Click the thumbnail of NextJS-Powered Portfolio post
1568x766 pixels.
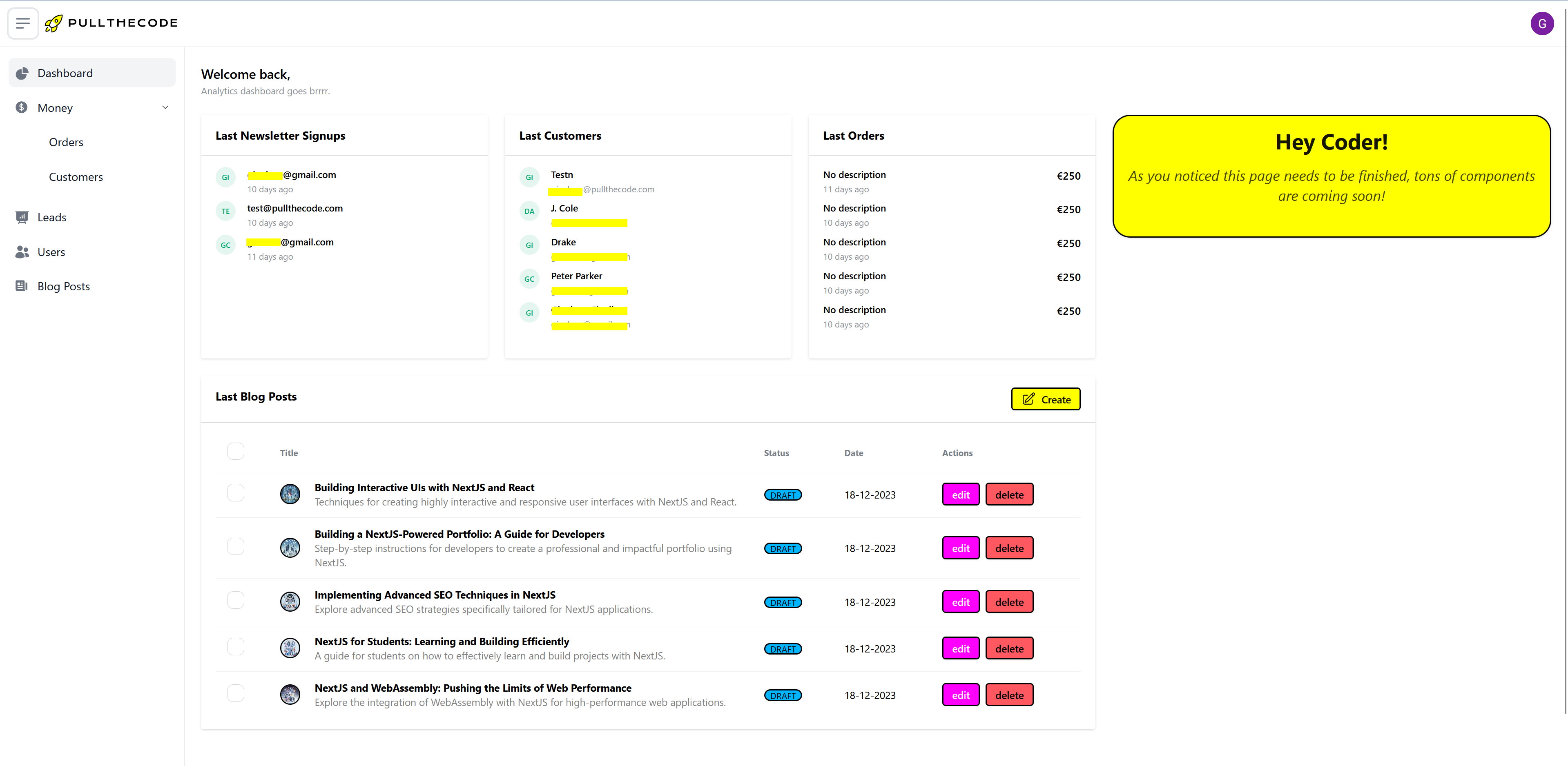pos(290,548)
